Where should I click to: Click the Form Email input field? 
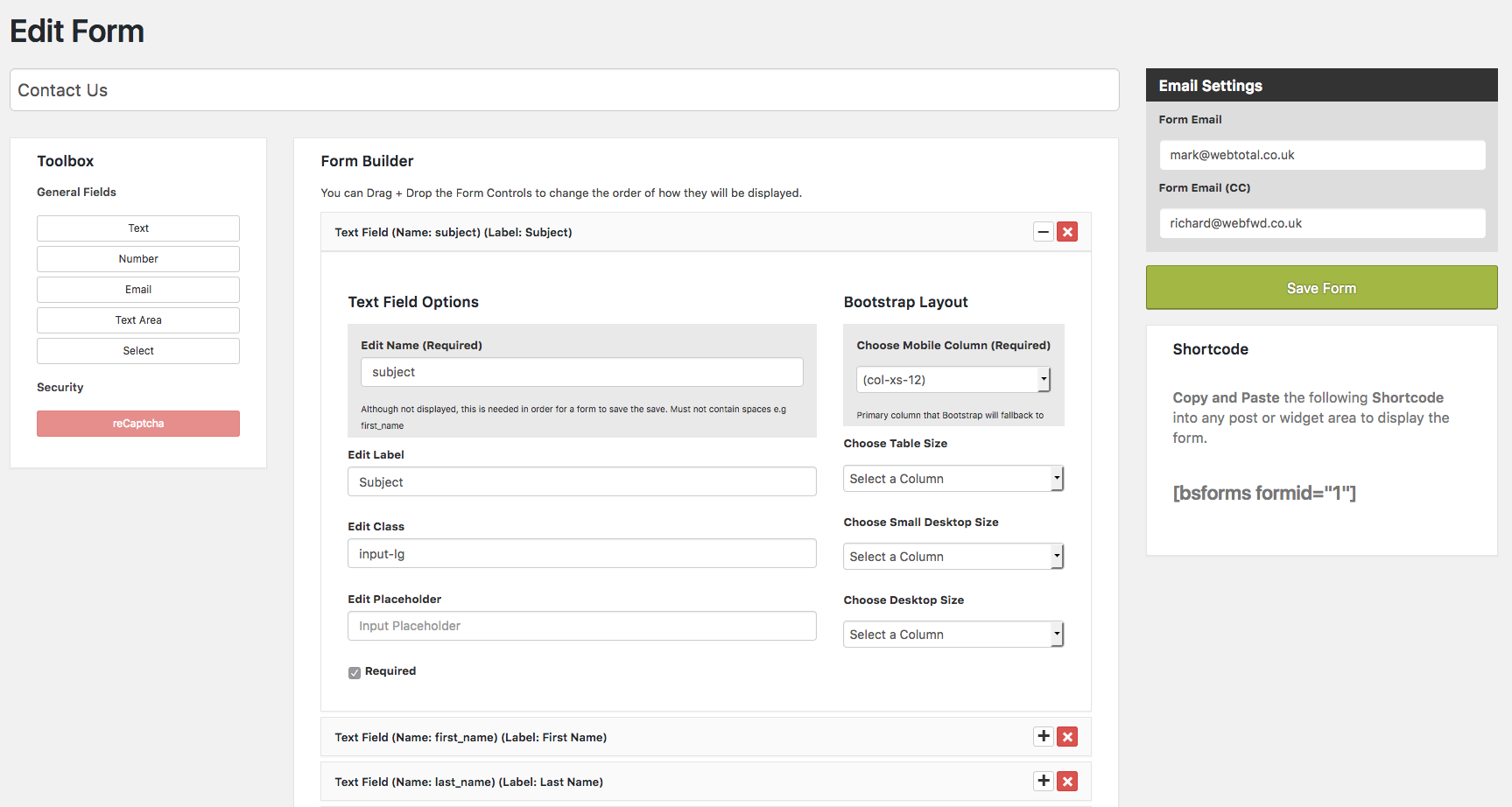tap(1322, 155)
